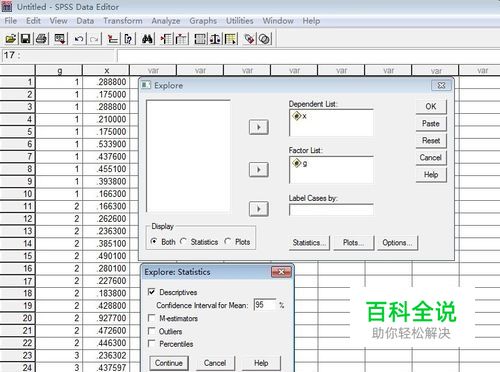The image size is (500, 372).
Task: Open the Plots... sub-dialog button
Action: (353, 243)
